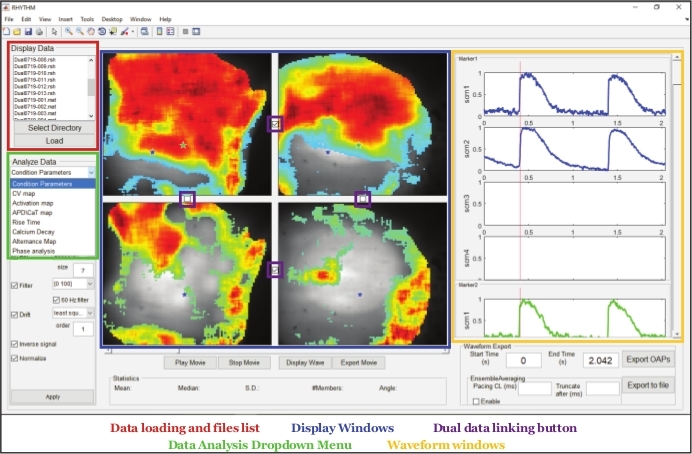692x454 pixels.
Task: Click the Start Time input field
Action: (x=523, y=360)
